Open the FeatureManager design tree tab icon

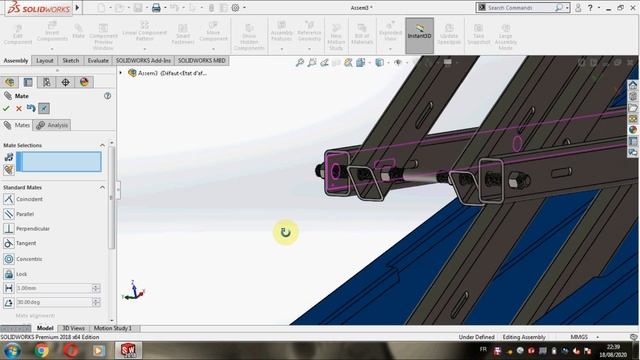pyautogui.click(x=9, y=82)
